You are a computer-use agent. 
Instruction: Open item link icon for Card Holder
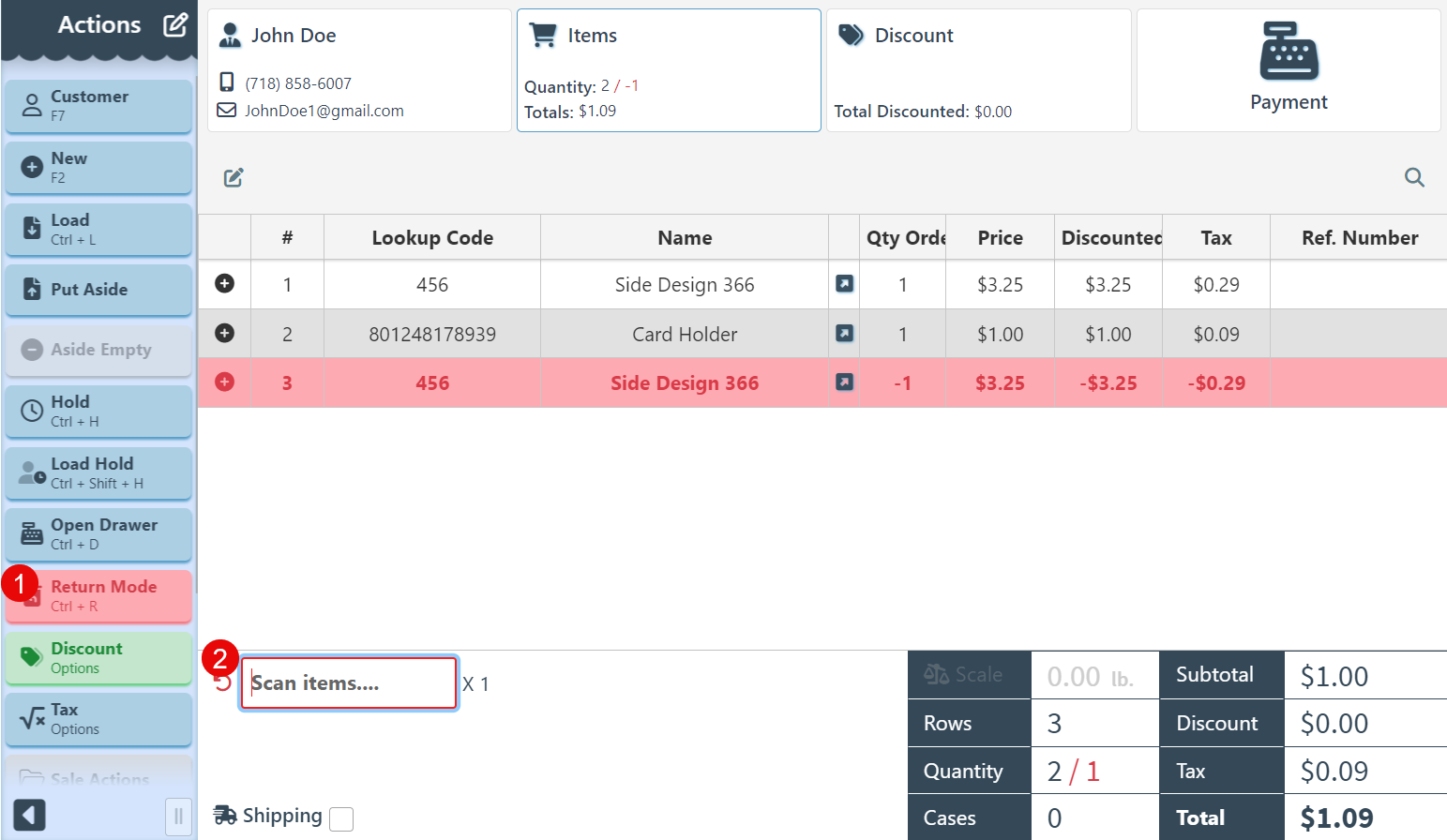(844, 334)
